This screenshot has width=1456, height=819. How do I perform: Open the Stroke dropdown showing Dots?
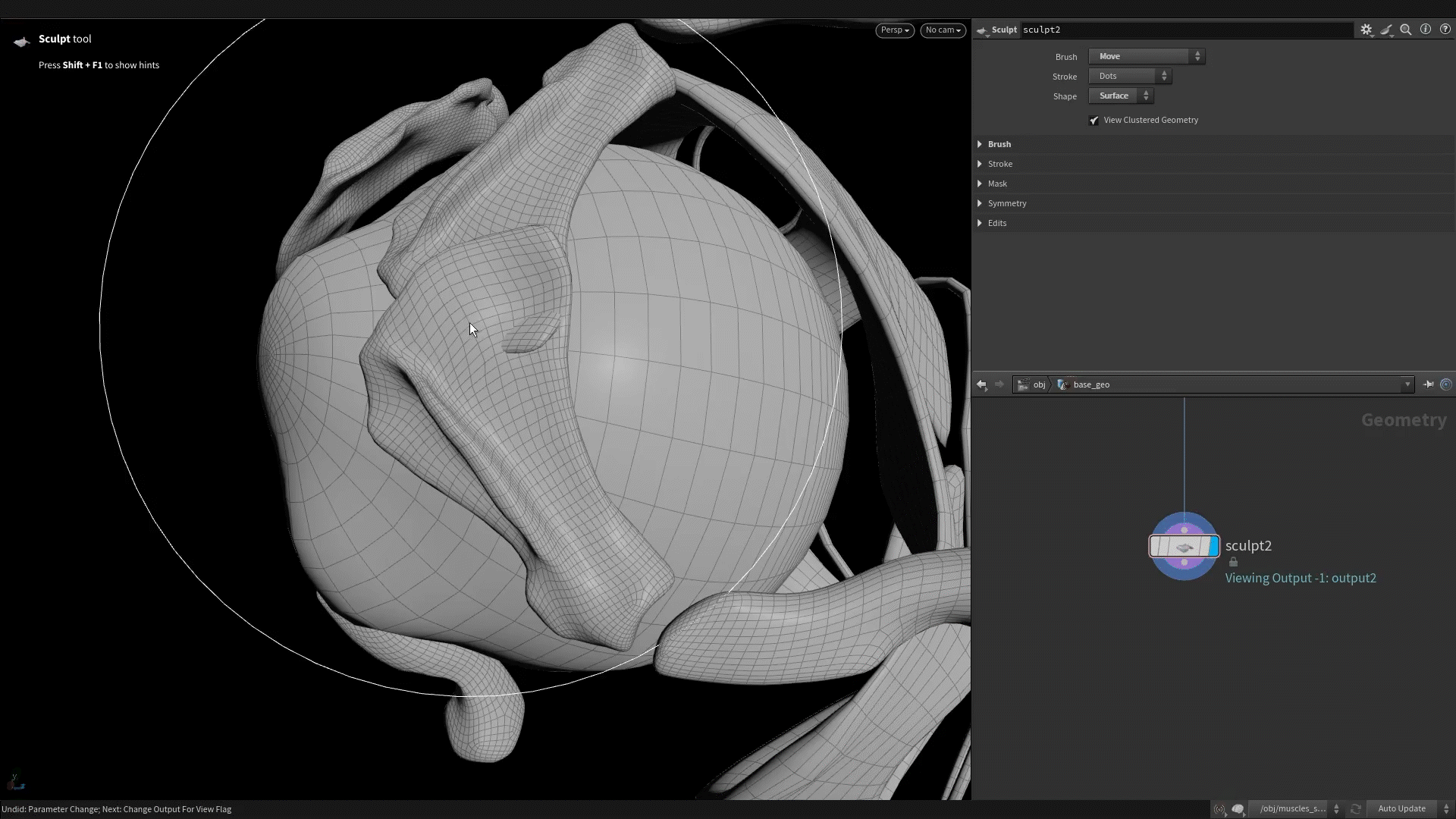click(x=1130, y=76)
